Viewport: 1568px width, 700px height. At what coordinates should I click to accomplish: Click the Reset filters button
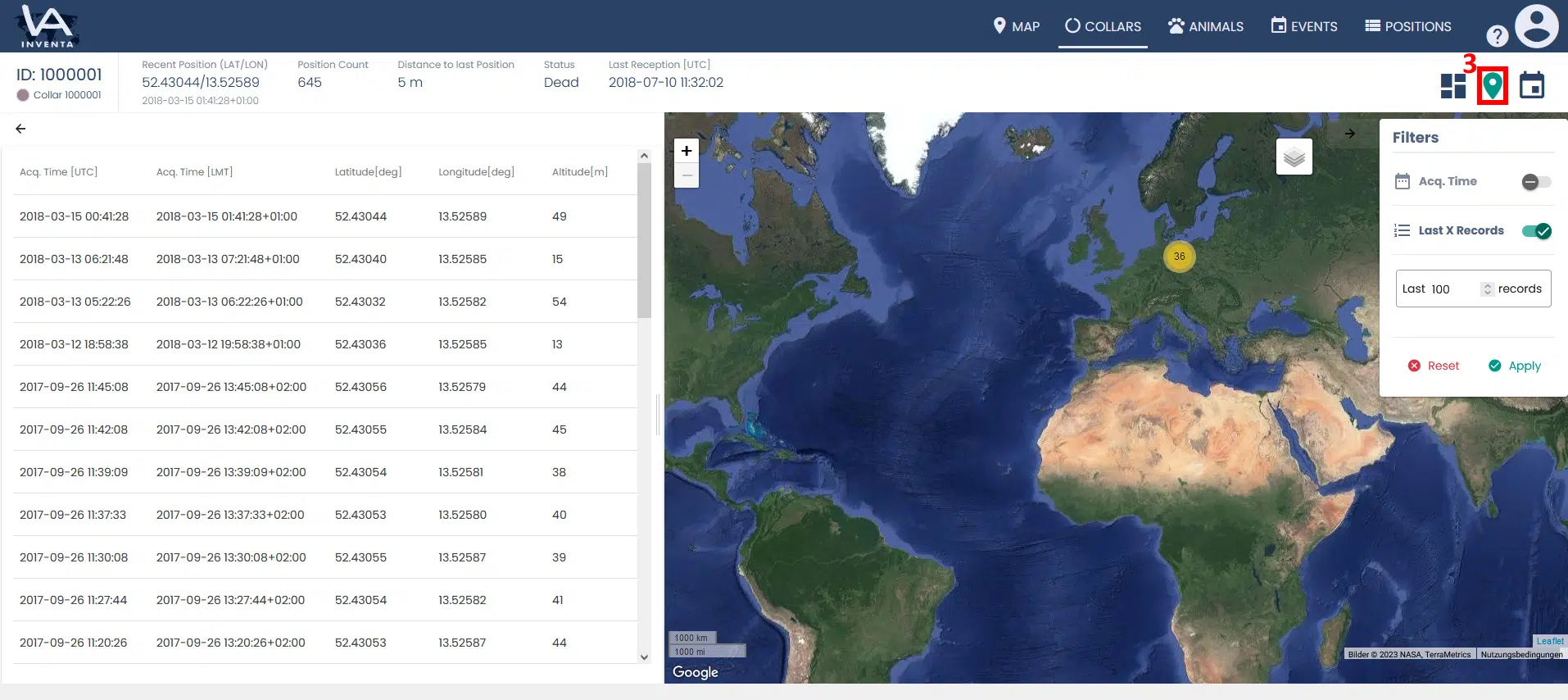pyautogui.click(x=1434, y=366)
